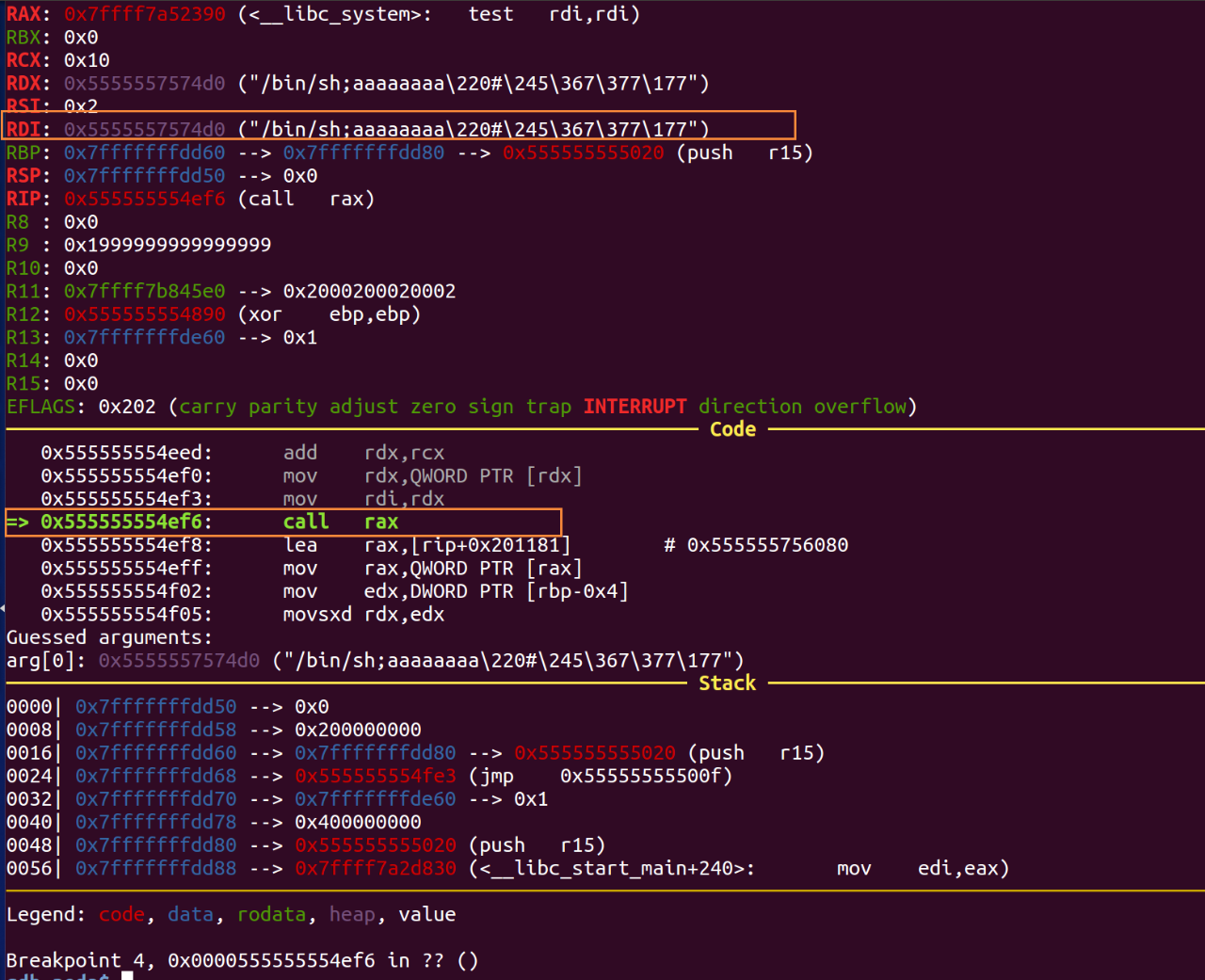The width and height of the screenshot is (1205, 980).
Task: Click the Code section header
Action: tap(732, 429)
